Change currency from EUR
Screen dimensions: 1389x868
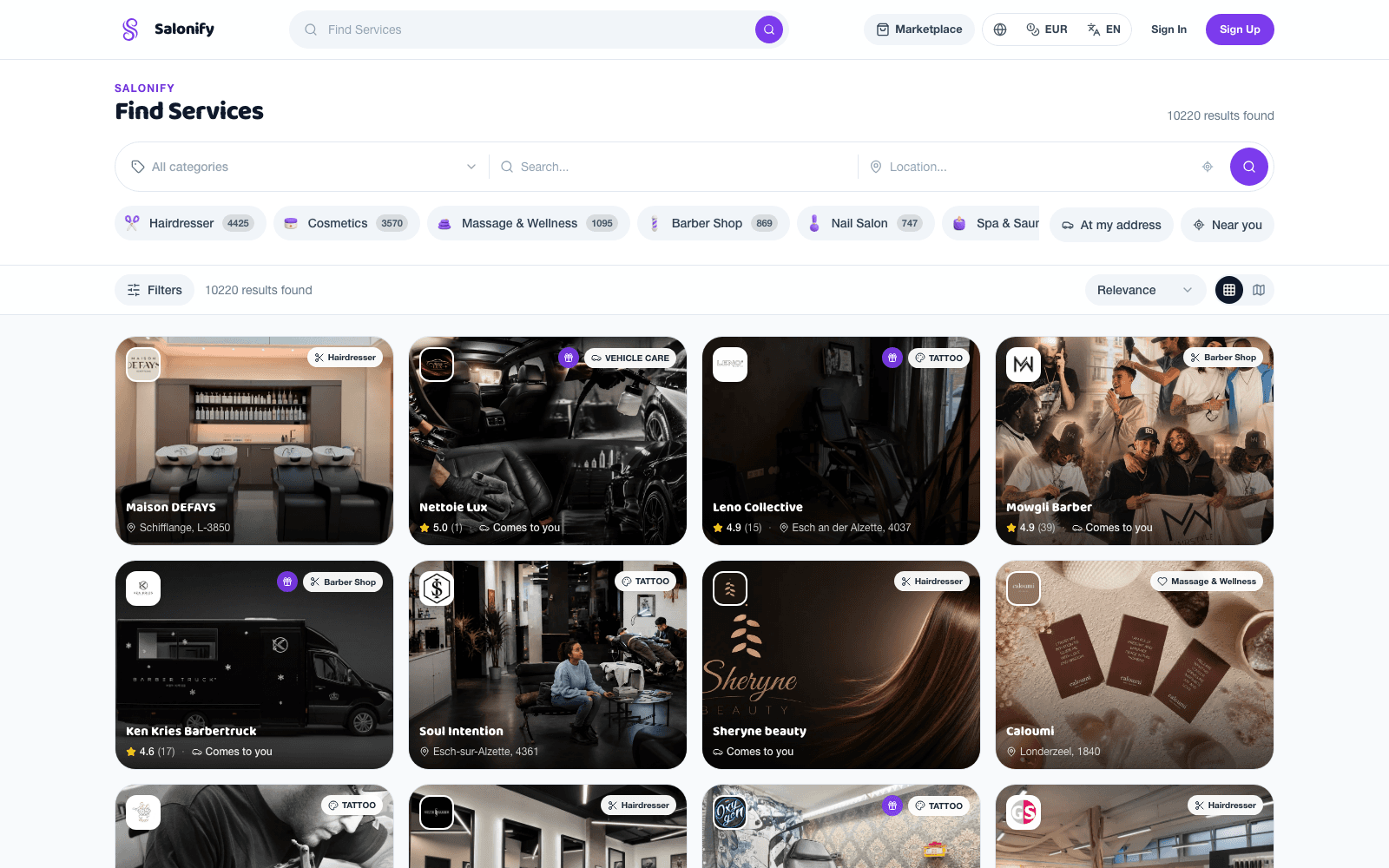click(1047, 30)
